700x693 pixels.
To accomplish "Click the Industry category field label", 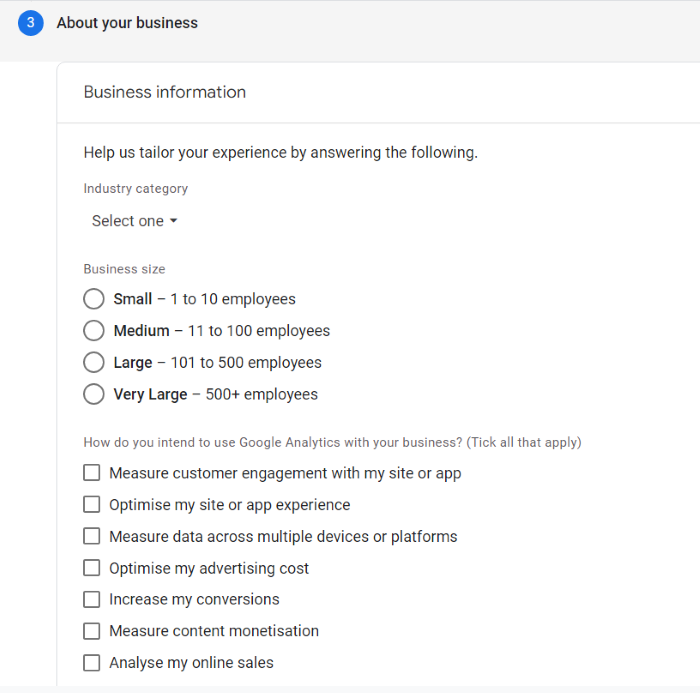I will pyautogui.click(x=136, y=189).
